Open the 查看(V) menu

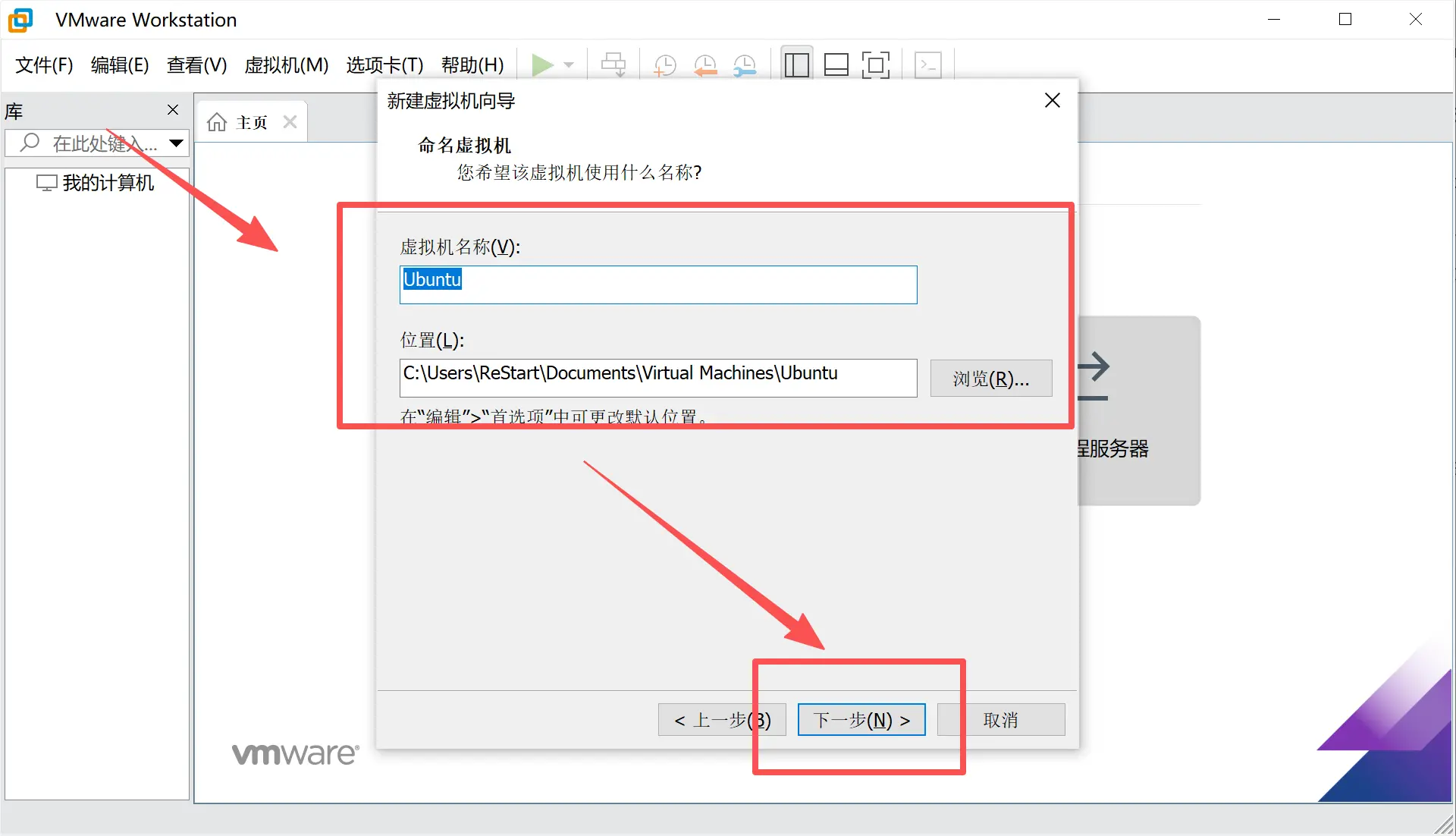click(197, 65)
